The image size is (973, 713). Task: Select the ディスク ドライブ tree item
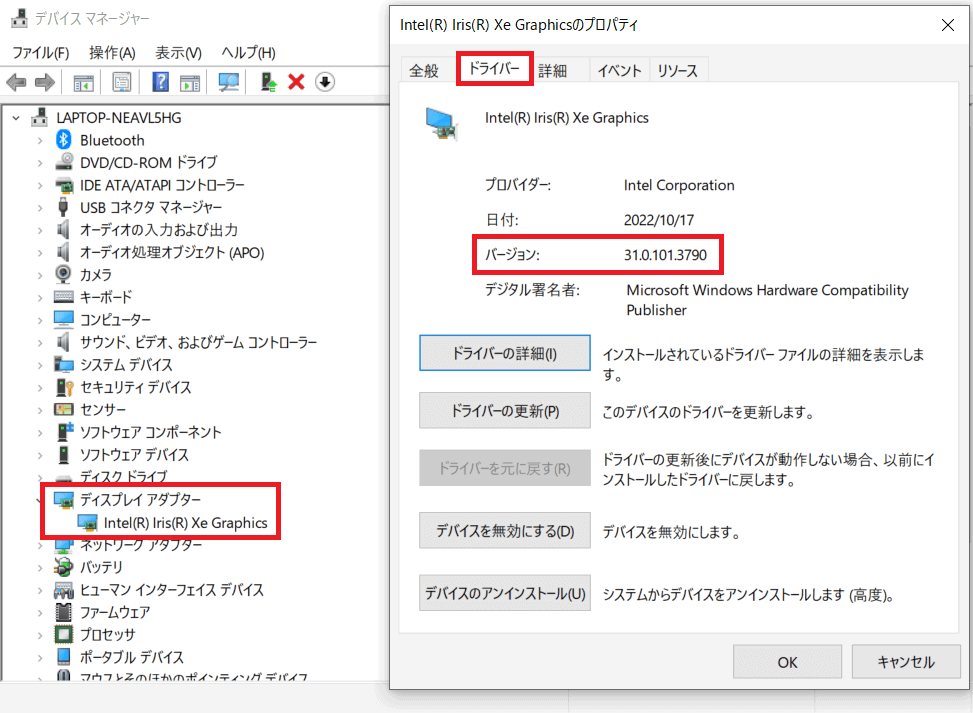click(123, 477)
